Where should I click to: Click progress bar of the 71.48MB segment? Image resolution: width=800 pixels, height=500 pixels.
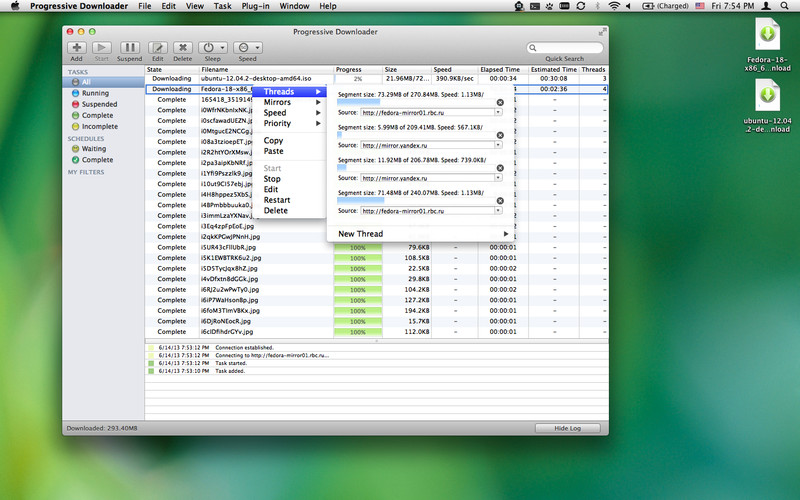click(415, 201)
